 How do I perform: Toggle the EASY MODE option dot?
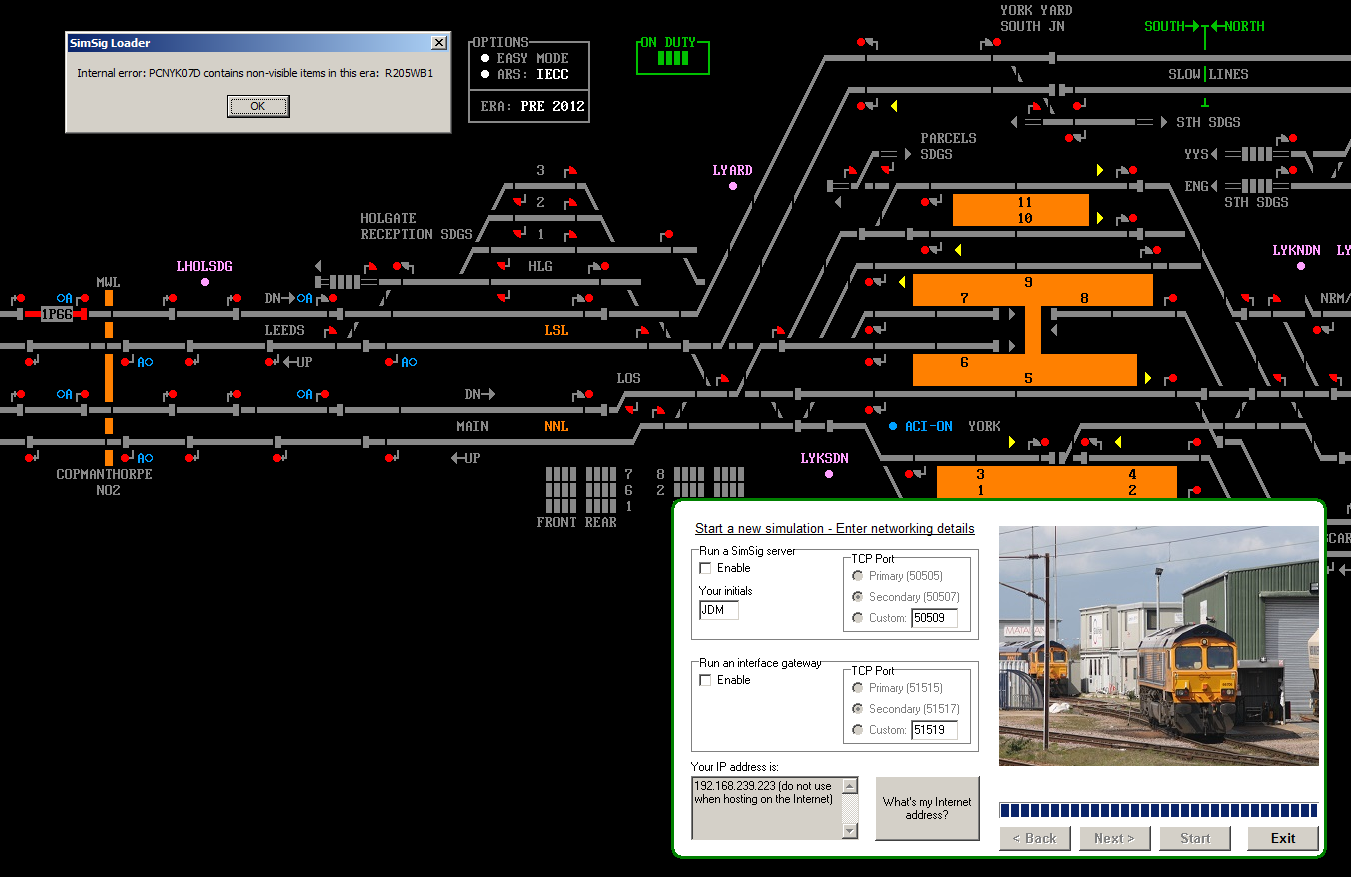click(485, 58)
